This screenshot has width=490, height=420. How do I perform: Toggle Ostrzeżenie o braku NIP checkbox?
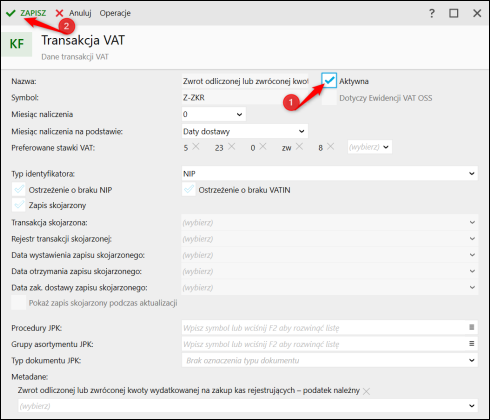19,189
